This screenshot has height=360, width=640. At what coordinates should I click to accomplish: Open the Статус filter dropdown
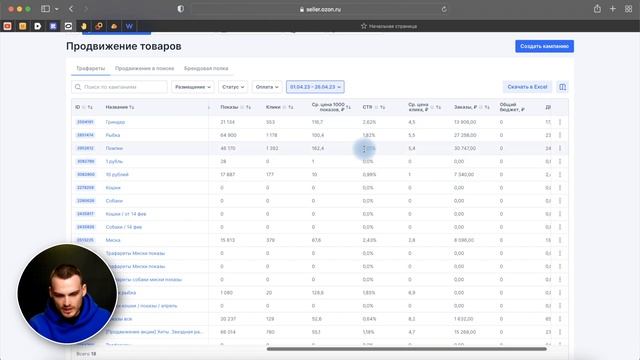233,87
